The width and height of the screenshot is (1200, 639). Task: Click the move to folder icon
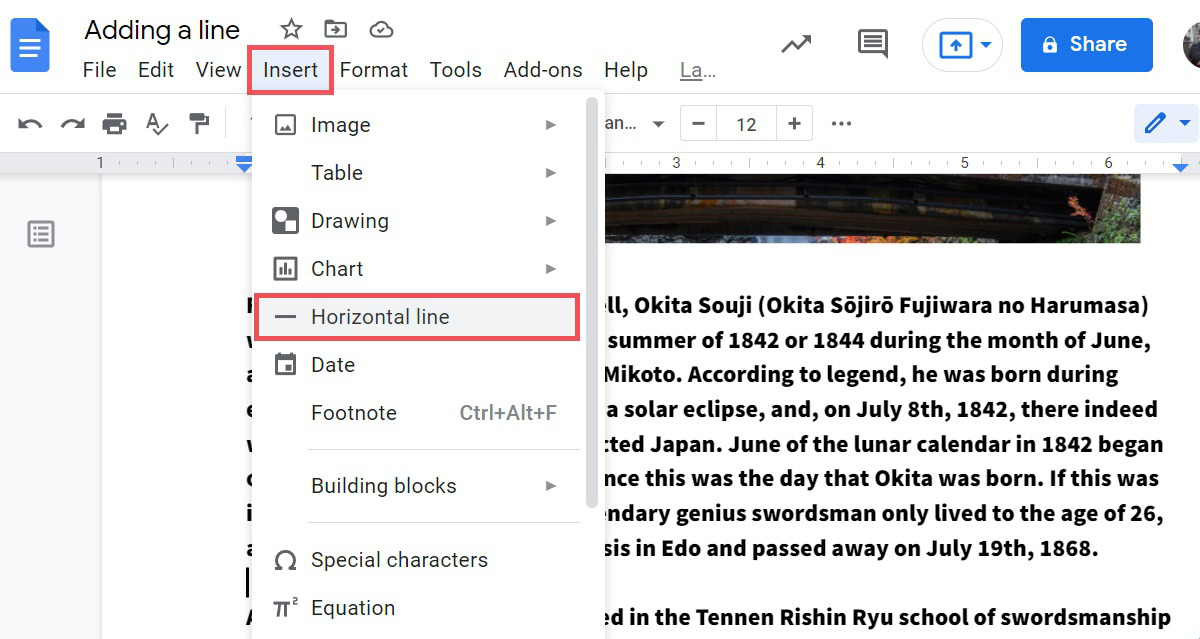[x=336, y=29]
